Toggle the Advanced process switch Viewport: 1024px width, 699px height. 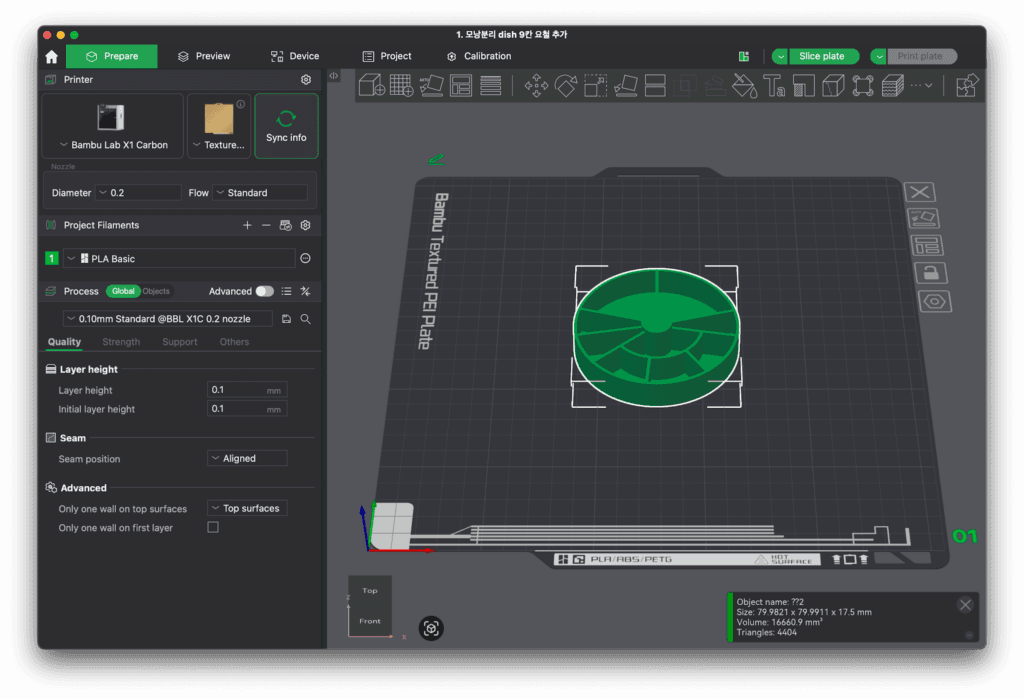tap(264, 291)
